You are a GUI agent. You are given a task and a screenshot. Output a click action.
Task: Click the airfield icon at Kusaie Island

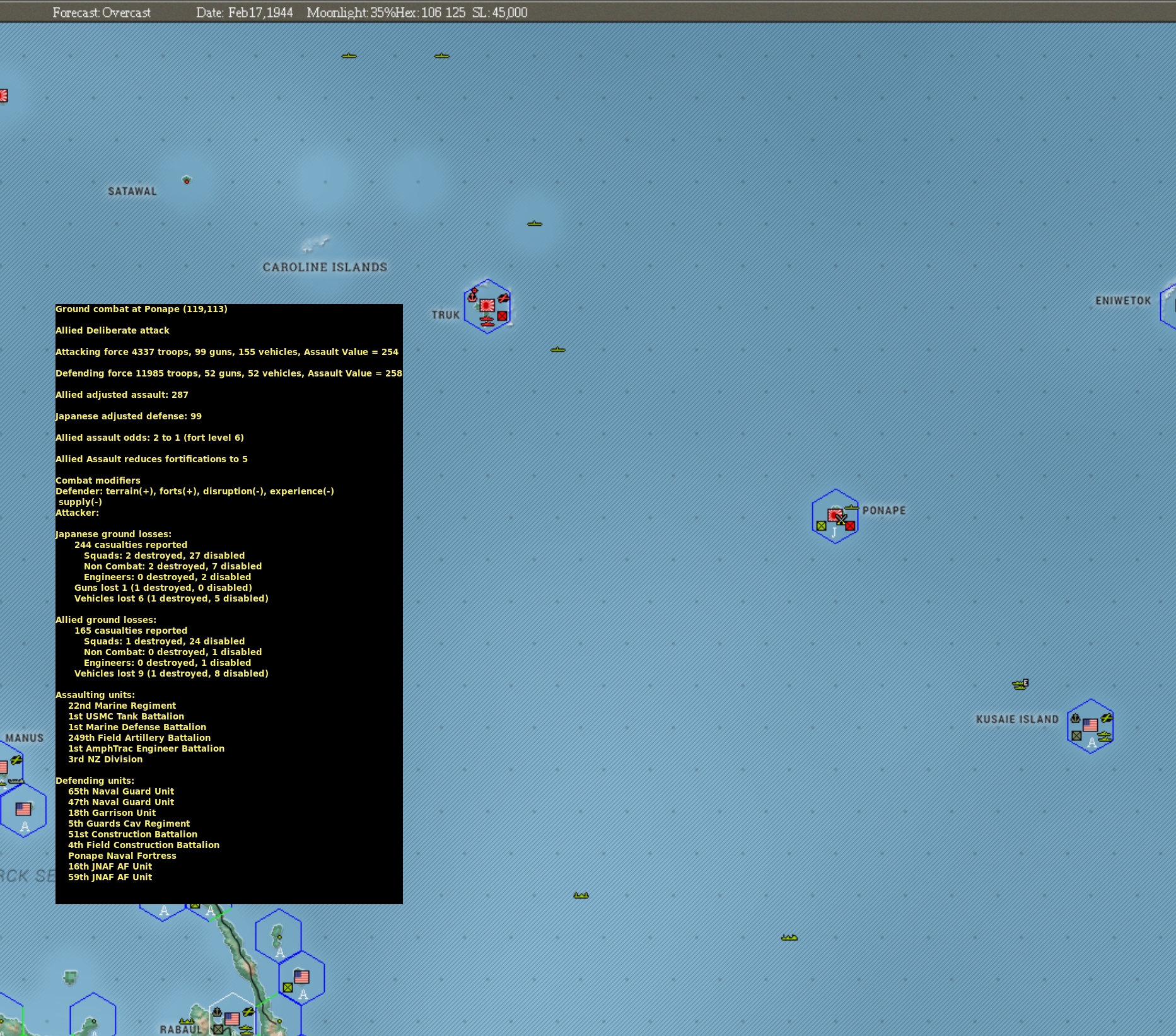coord(1107,718)
